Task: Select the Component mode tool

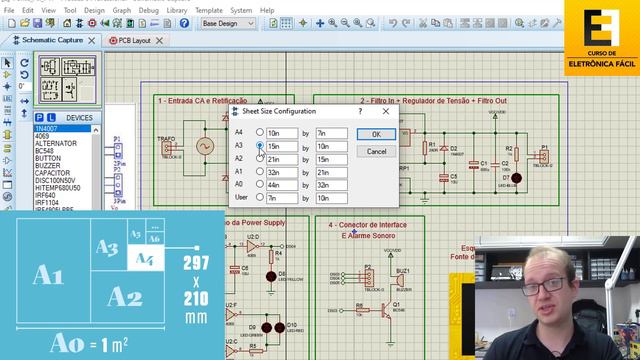Action: [7, 75]
